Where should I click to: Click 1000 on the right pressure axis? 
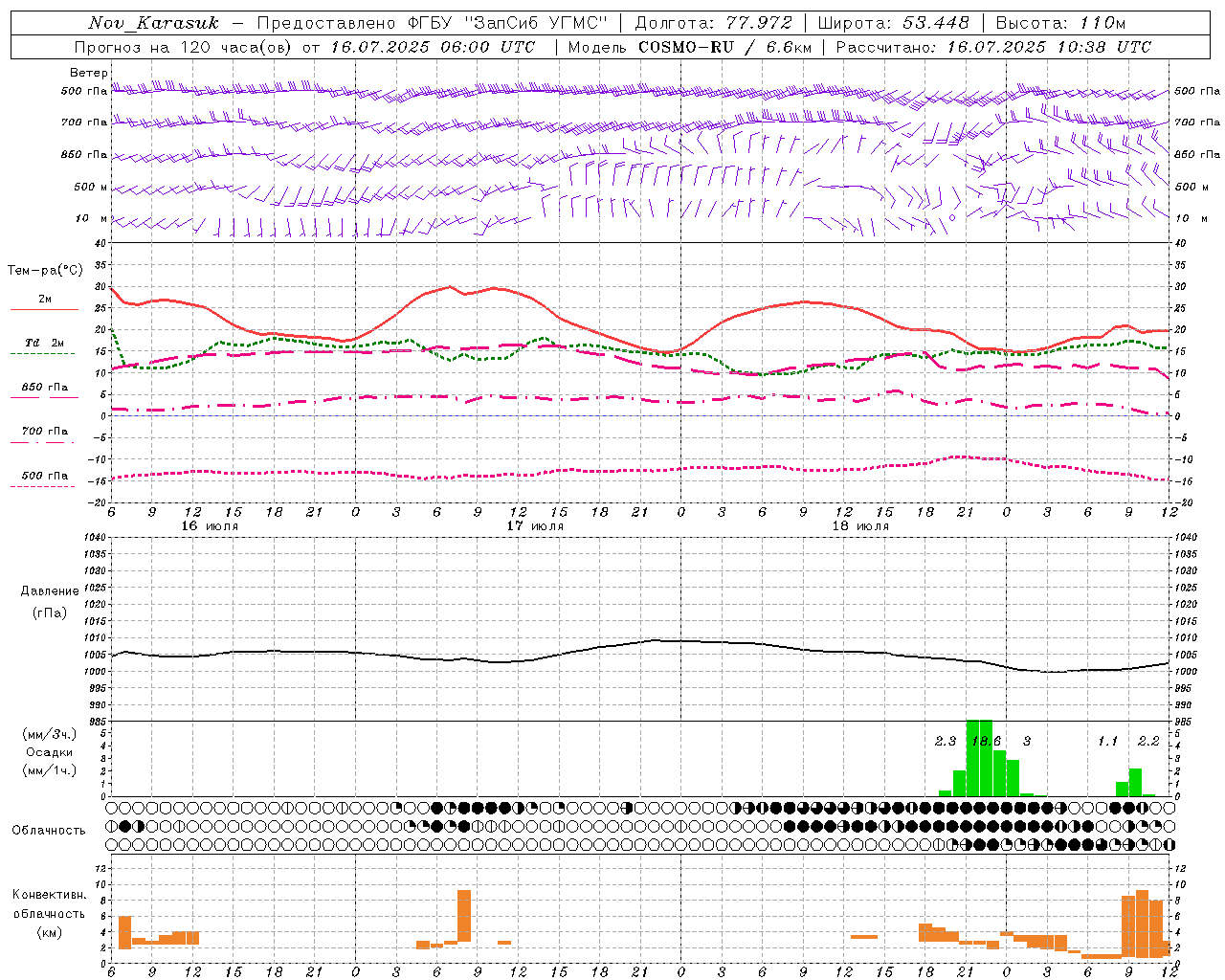pyautogui.click(x=1186, y=672)
